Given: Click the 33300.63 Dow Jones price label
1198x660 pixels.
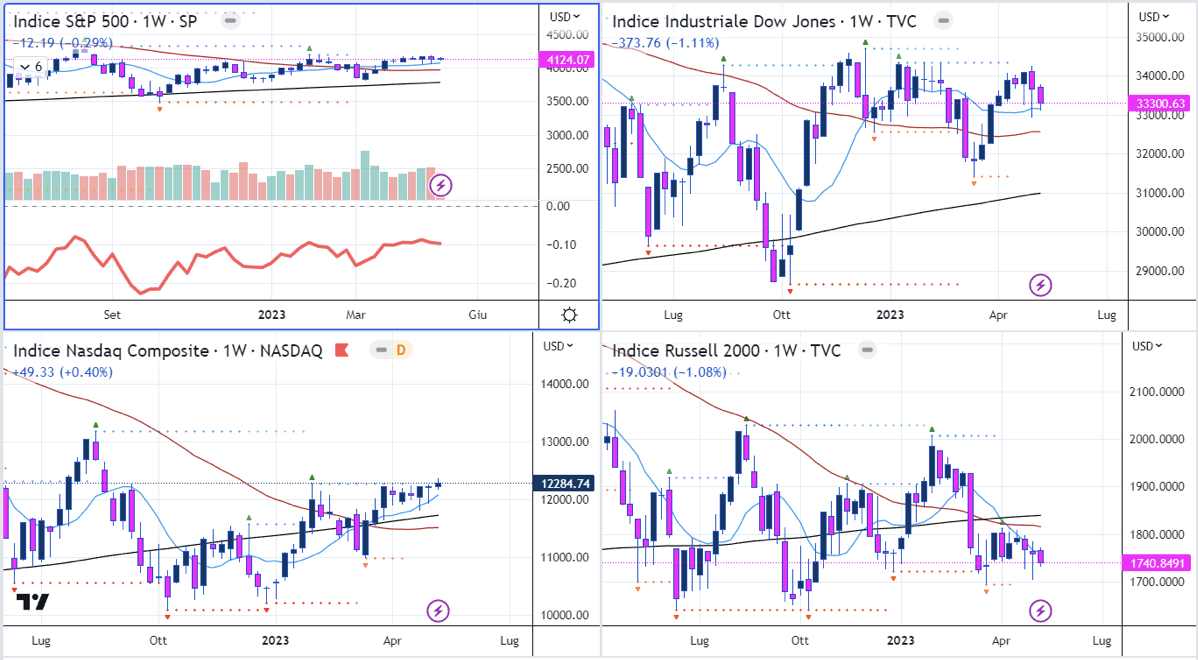Looking at the screenshot, I should pos(1162,103).
